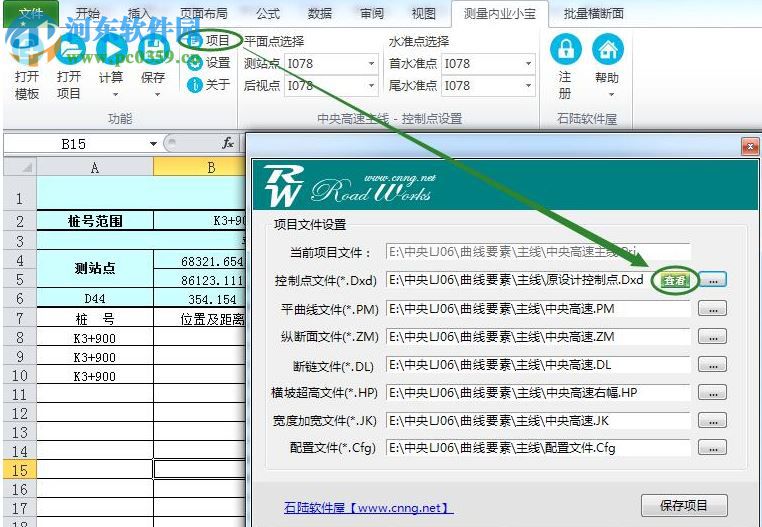Screen dimensions: 762x527
Task: Click the 保存 disk icon
Action: 153,49
